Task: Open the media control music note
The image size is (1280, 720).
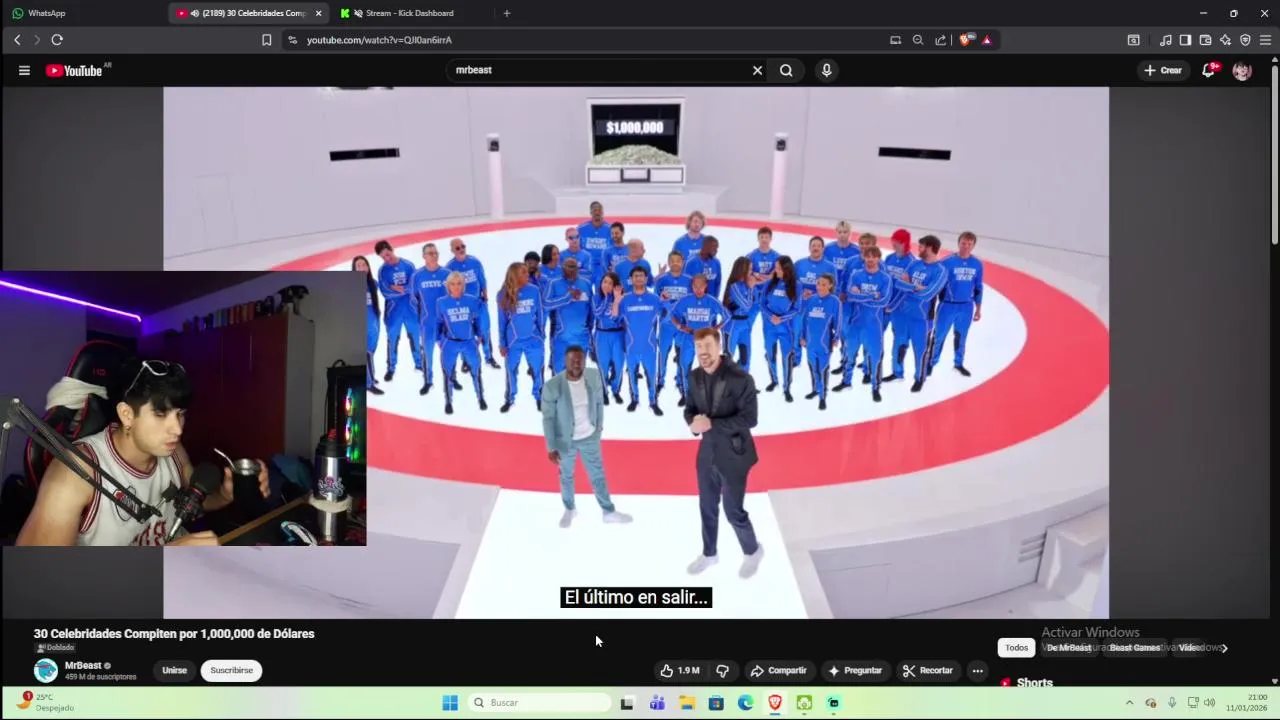Action: coord(1165,40)
